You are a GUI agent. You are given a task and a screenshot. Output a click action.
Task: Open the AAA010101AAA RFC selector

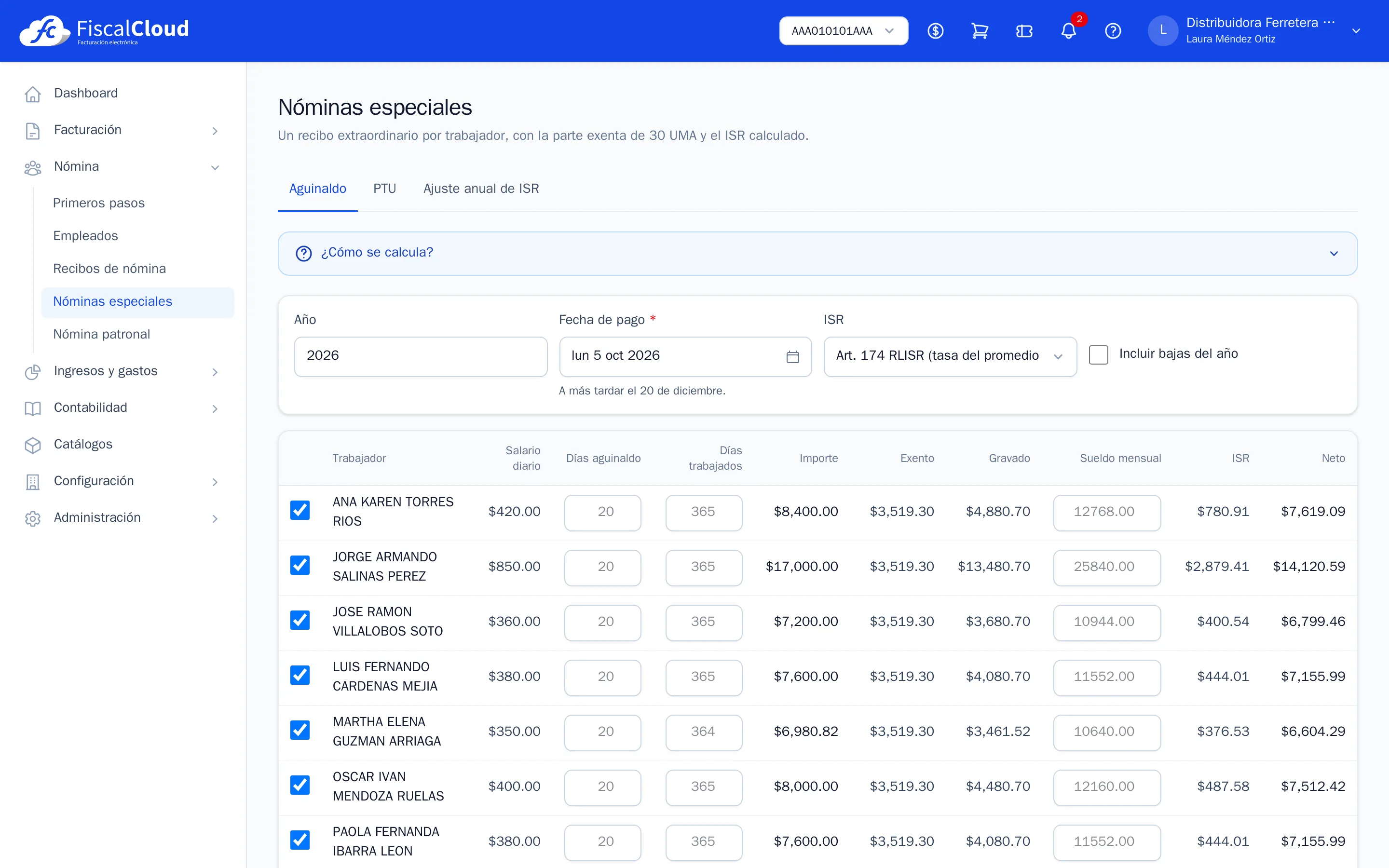843,31
